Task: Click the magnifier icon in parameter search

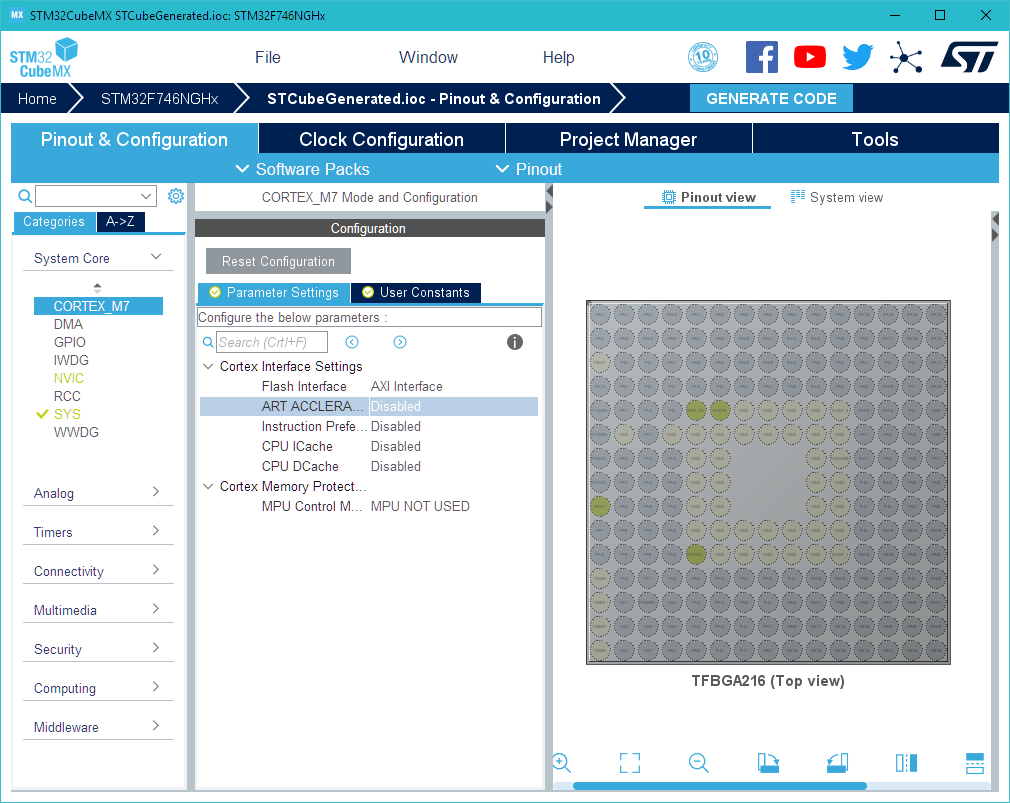Action: pyautogui.click(x=208, y=342)
